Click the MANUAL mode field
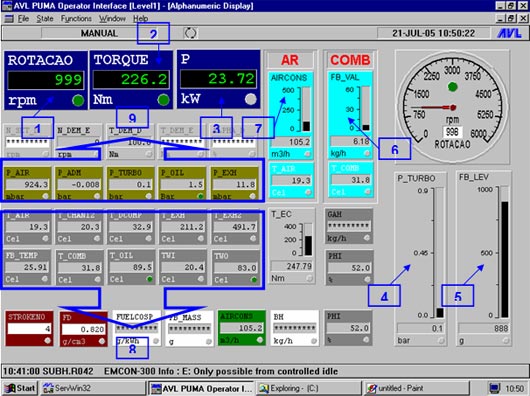The width and height of the screenshot is (530, 396). [x=99, y=33]
